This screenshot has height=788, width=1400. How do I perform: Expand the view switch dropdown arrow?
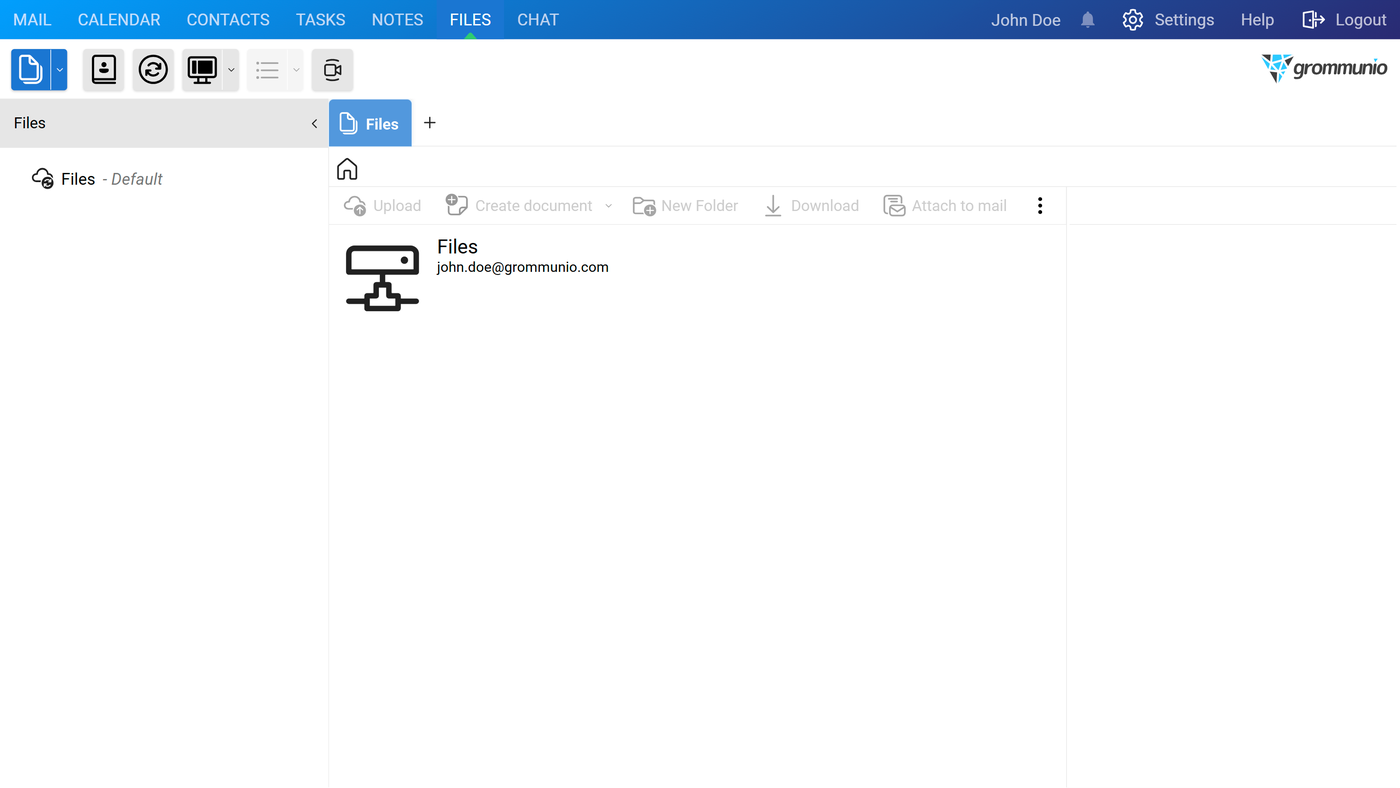tap(231, 70)
